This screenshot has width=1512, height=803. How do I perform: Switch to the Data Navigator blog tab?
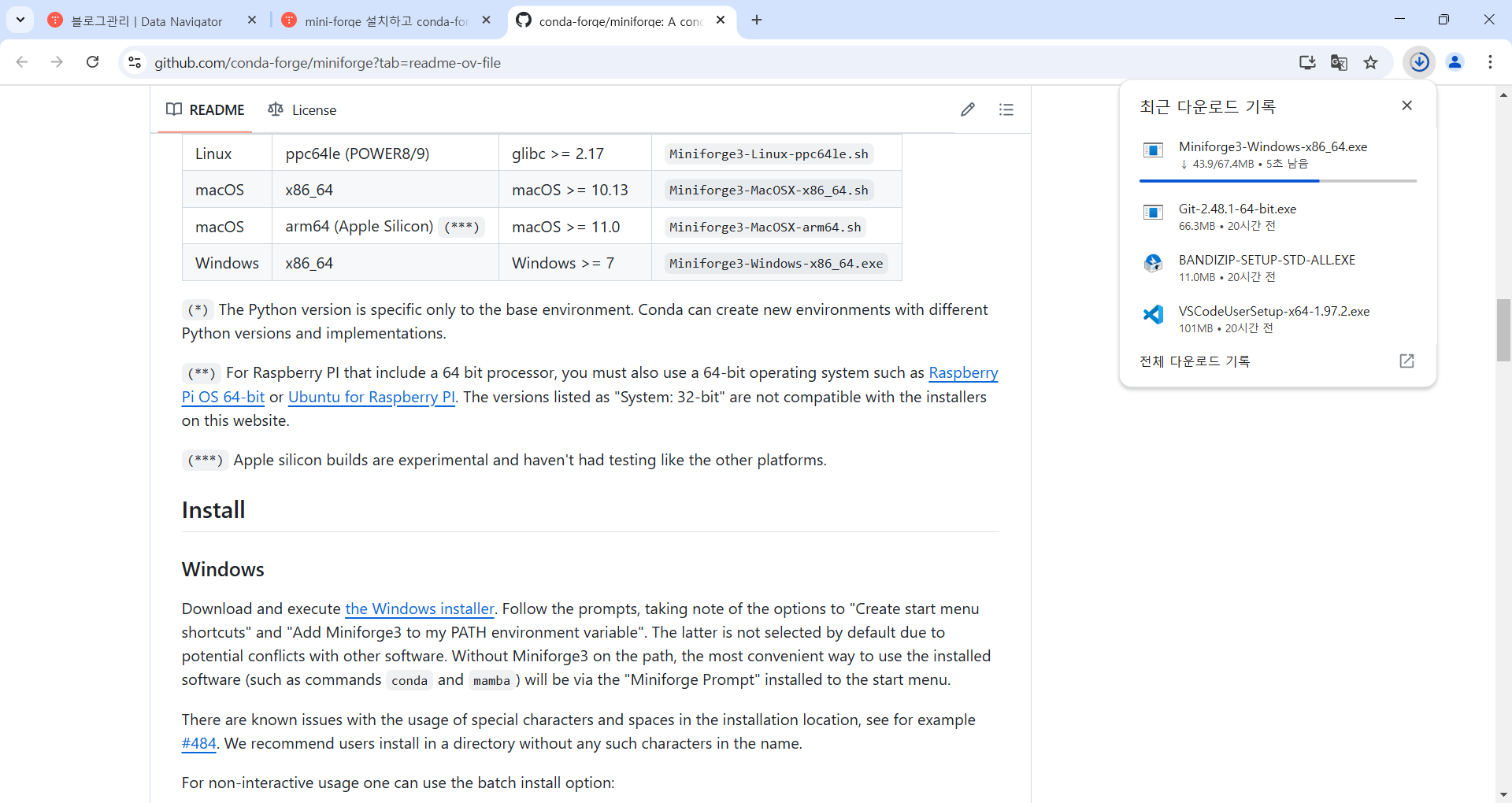coord(146,20)
